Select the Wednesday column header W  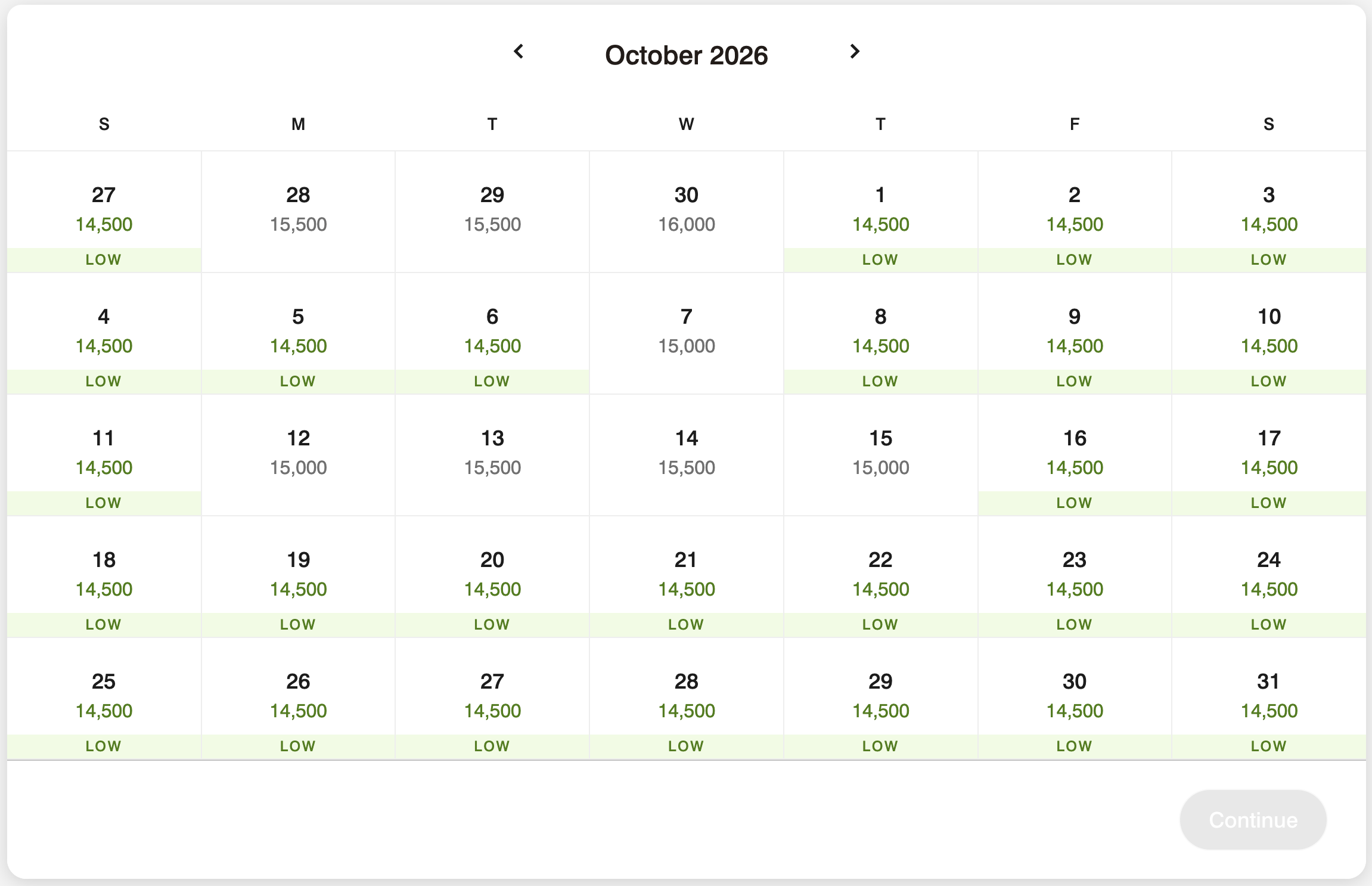coord(685,124)
